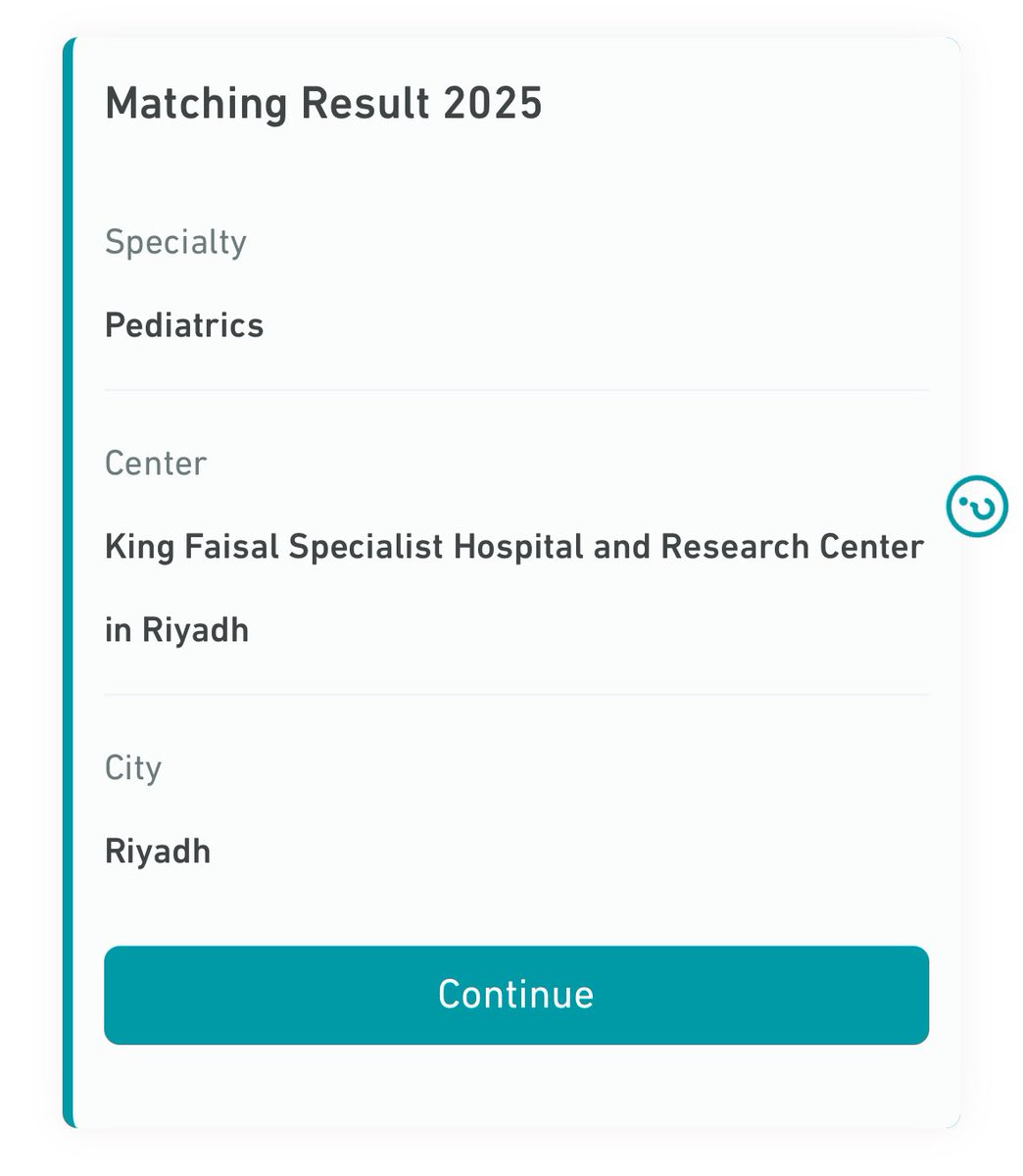The height and width of the screenshot is (1176, 1023).
Task: Click the teal accent bar on card edge
Action: click(68, 583)
